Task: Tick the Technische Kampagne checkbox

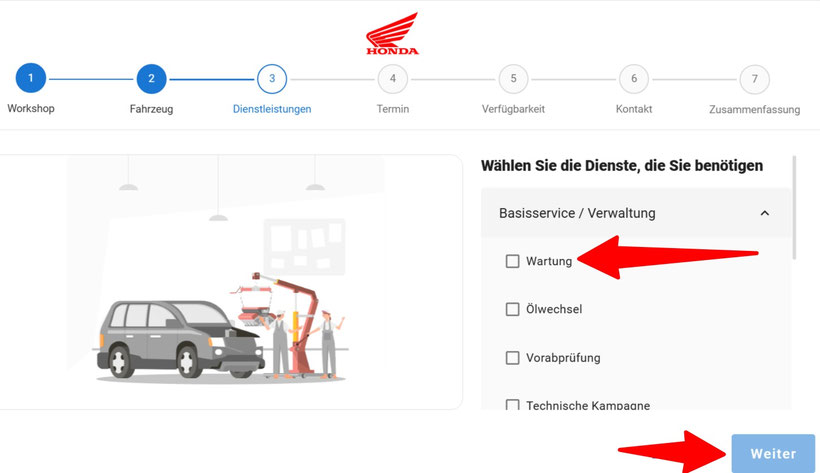Action: coord(512,404)
